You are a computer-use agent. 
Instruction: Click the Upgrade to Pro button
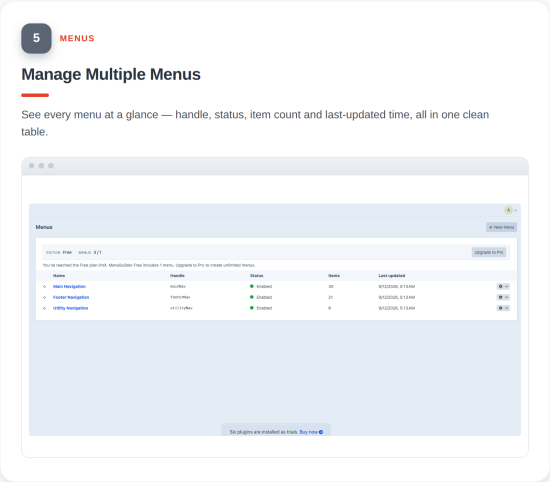click(489, 252)
